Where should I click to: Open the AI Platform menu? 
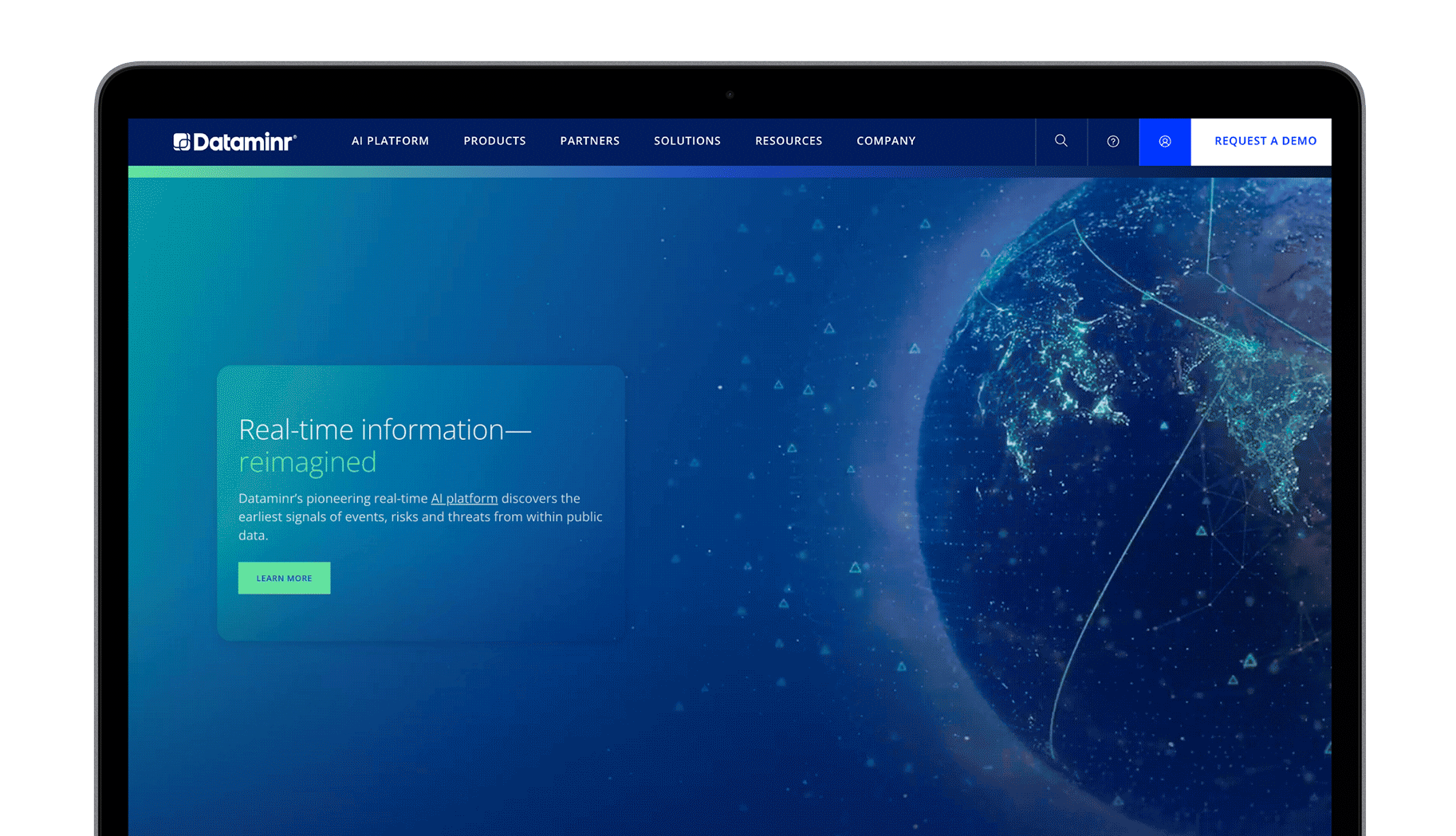pos(390,141)
